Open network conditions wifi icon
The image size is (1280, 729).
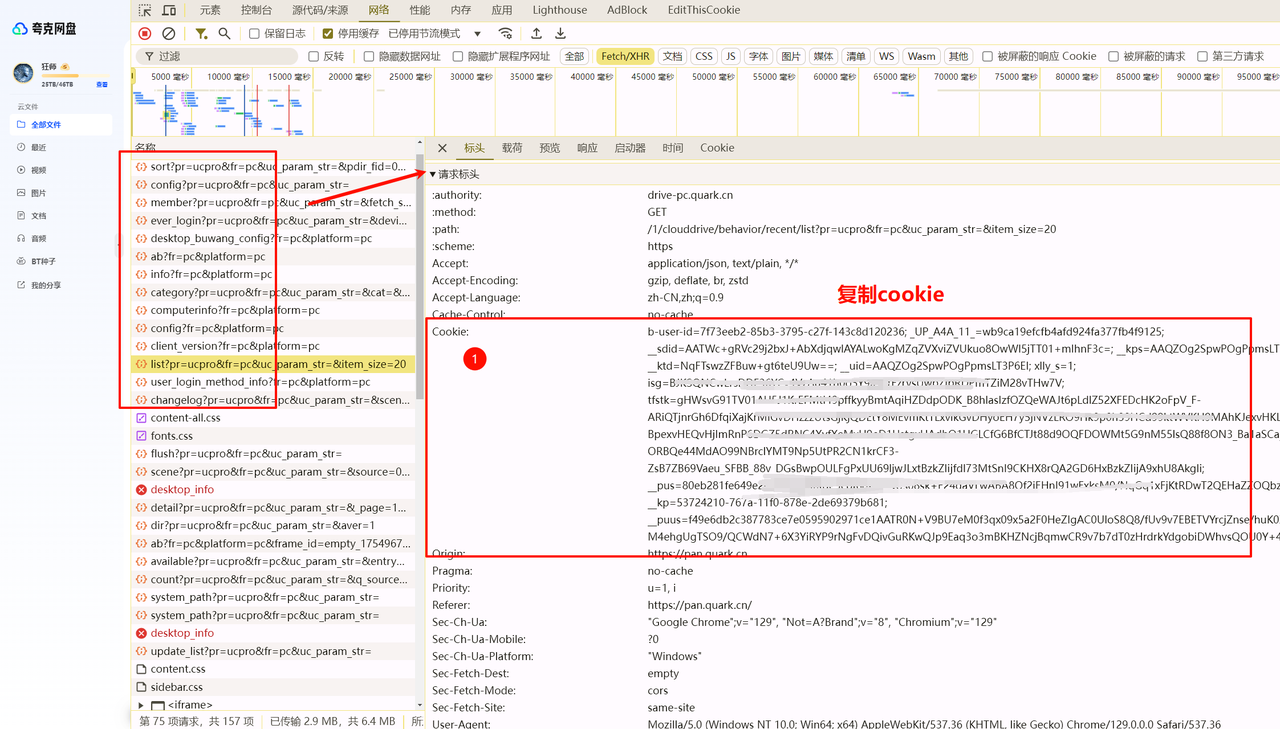[x=505, y=34]
